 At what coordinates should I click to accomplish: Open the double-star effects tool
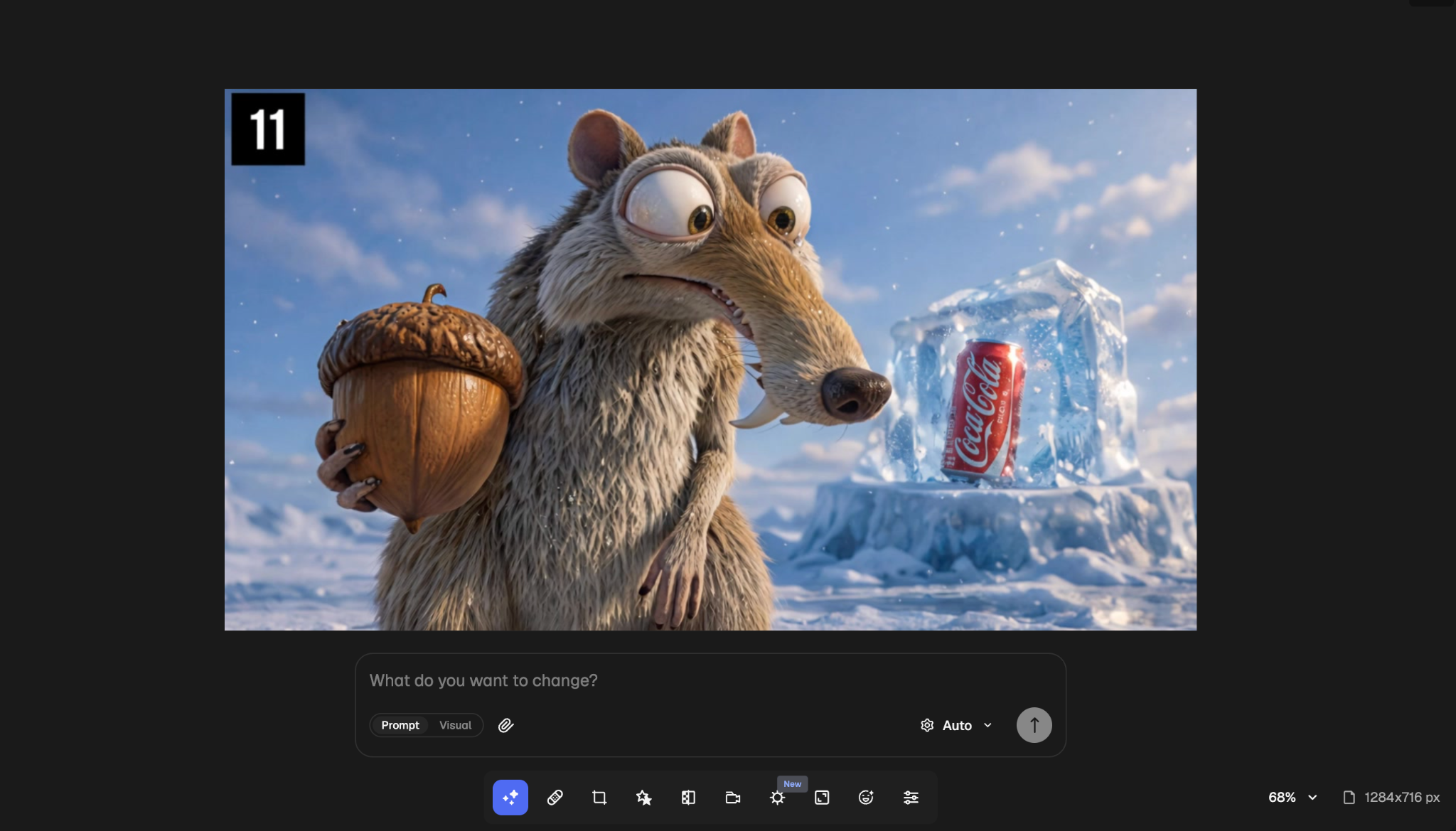click(x=643, y=797)
